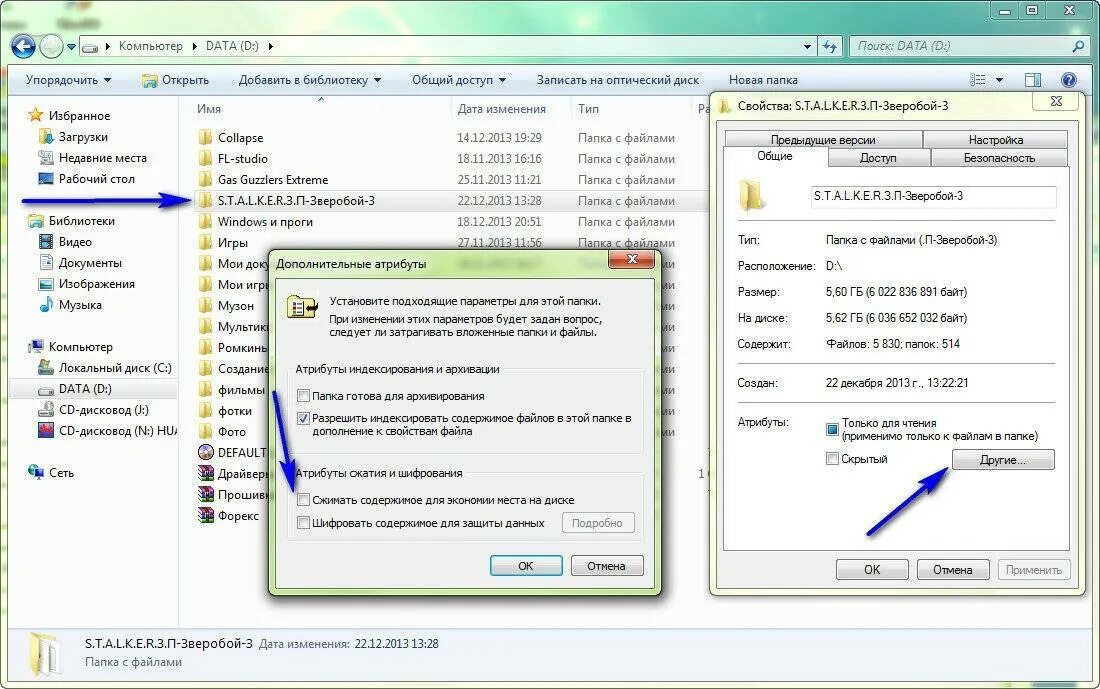This screenshot has height=689, width=1100.
Task: Open CD-дисковод (J:)
Action: pyautogui.click(x=103, y=410)
